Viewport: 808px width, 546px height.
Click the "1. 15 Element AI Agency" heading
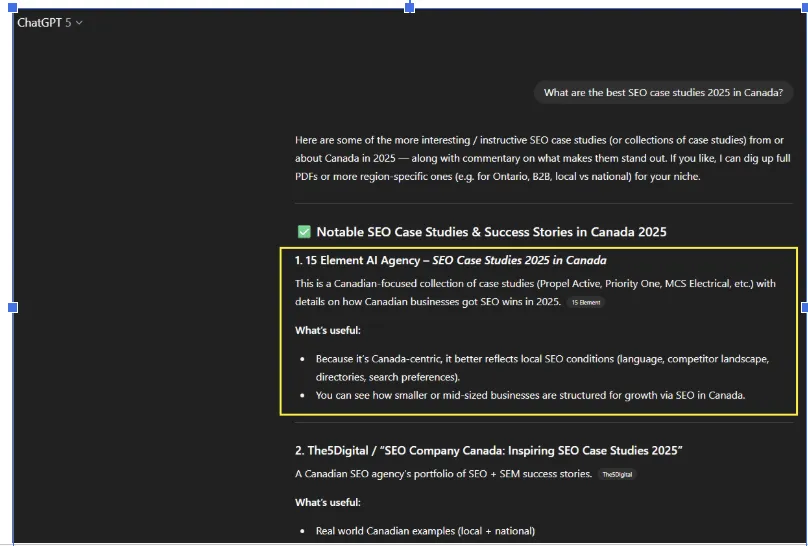pyautogui.click(x=450, y=261)
